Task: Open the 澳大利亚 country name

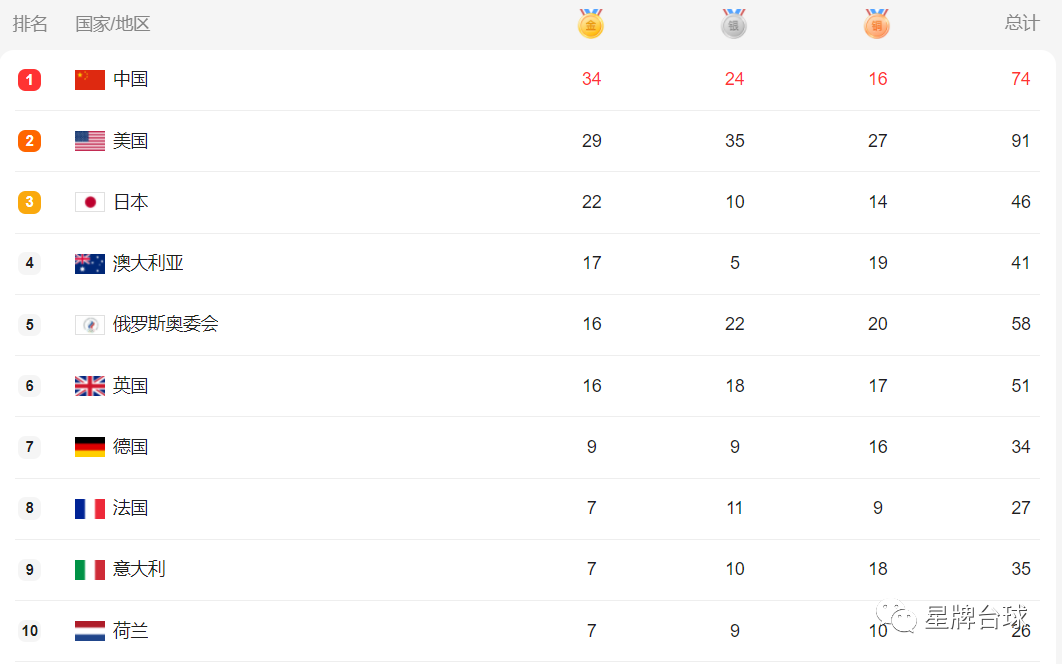Action: pyautogui.click(x=148, y=263)
